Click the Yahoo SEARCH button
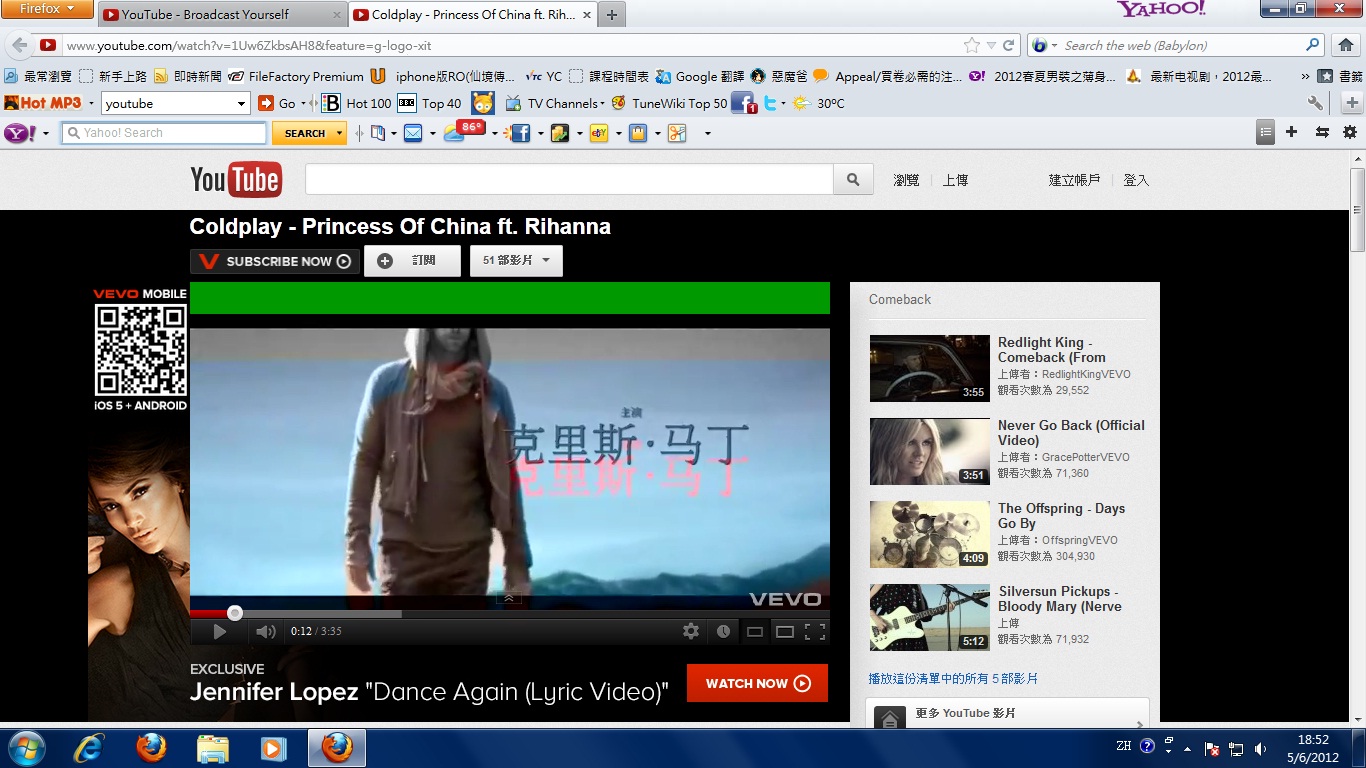This screenshot has width=1366, height=768. tap(305, 133)
